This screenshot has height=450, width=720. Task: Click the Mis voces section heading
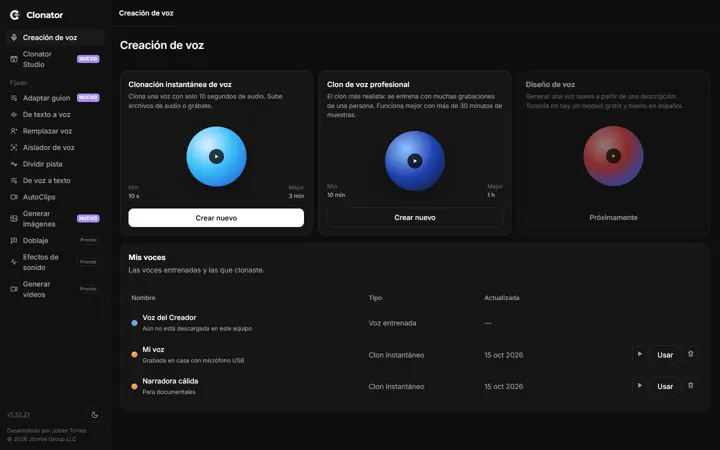tap(147, 258)
